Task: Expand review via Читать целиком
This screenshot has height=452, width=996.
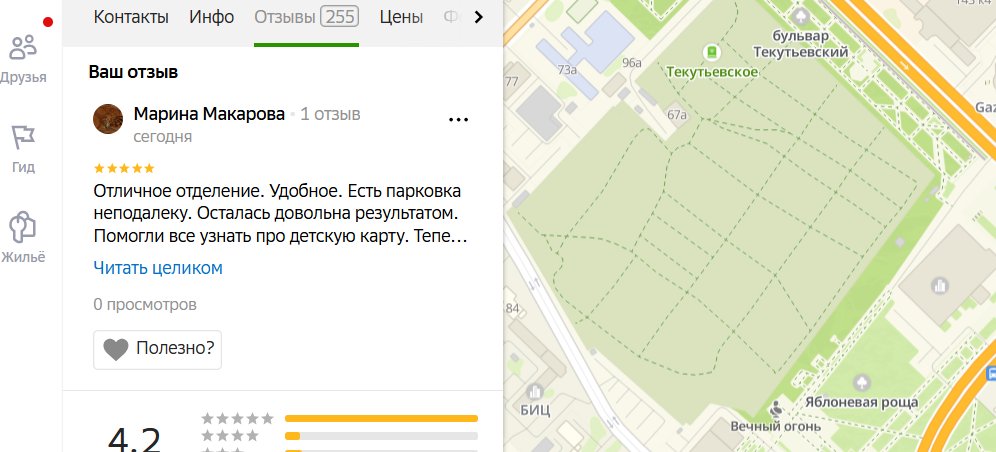Action: click(x=158, y=268)
